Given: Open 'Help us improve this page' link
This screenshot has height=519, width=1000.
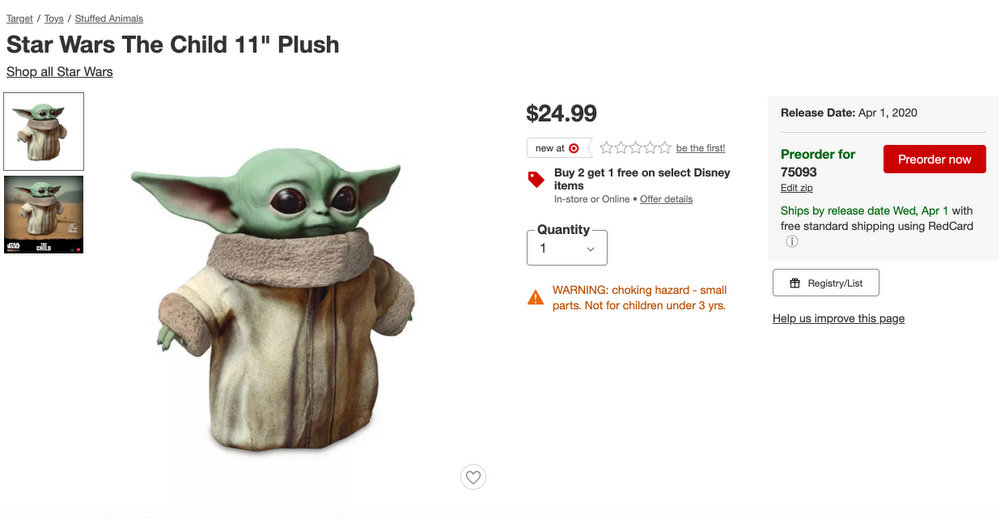Looking at the screenshot, I should (838, 319).
